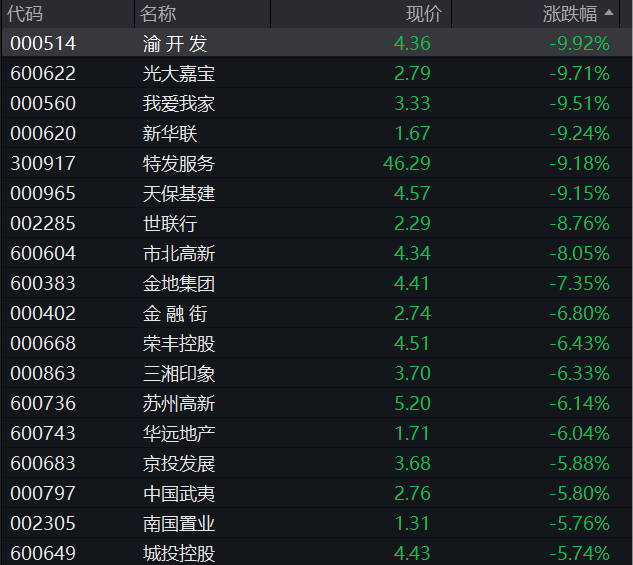Select stock code 002285
This screenshot has height=565, width=633.
pyautogui.click(x=43, y=224)
